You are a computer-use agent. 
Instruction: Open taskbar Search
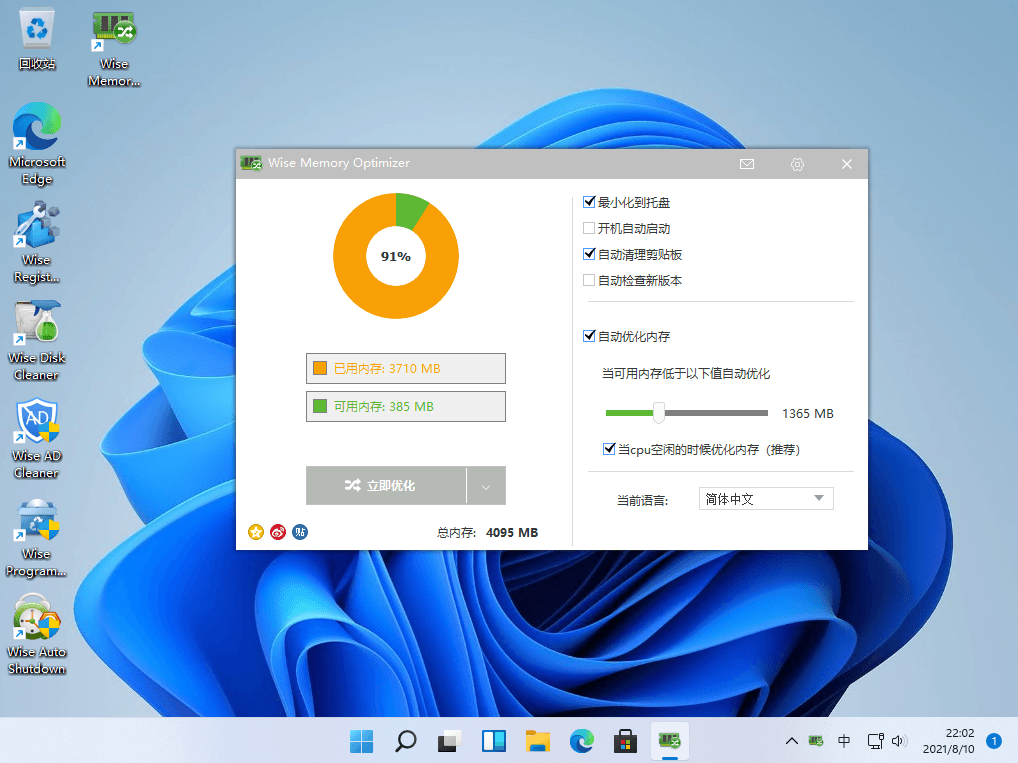pos(406,741)
